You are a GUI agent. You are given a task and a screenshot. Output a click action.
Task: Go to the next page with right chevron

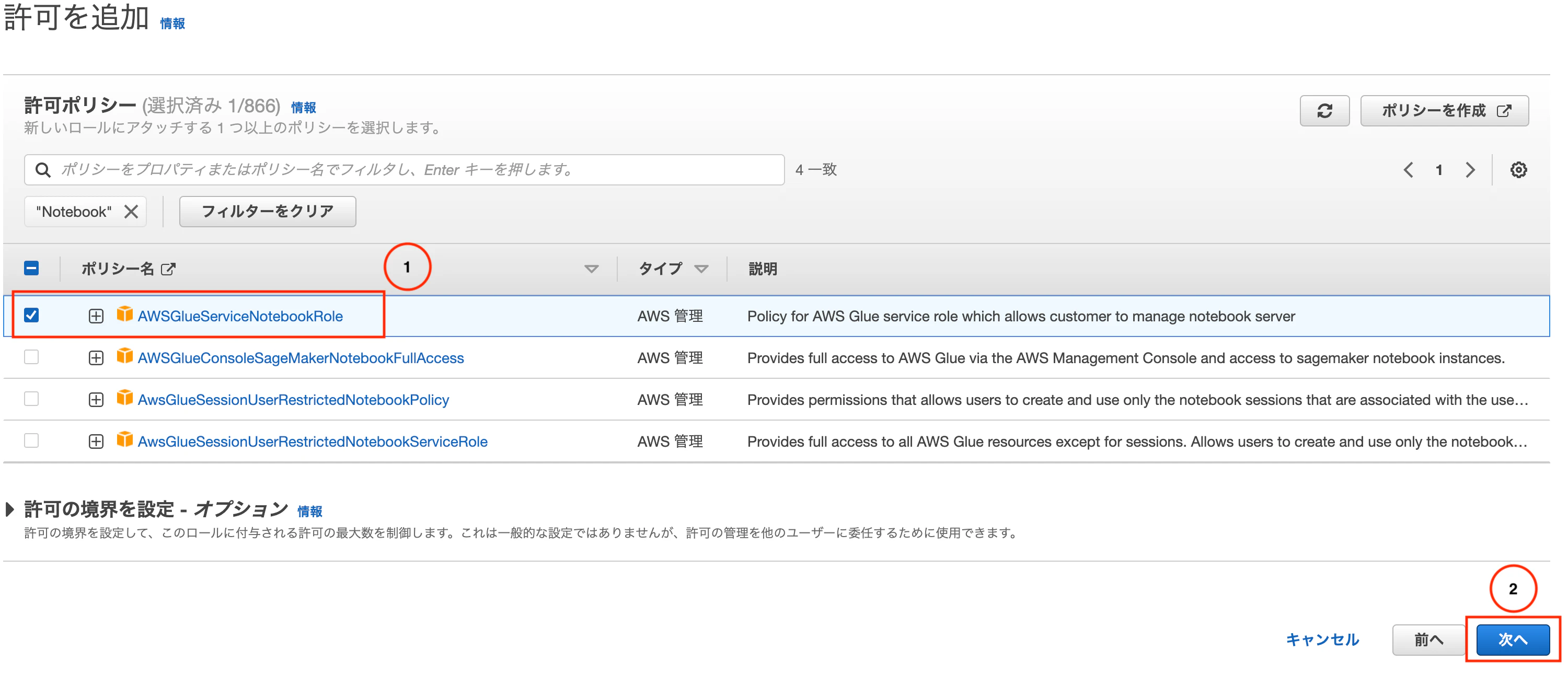click(1470, 170)
